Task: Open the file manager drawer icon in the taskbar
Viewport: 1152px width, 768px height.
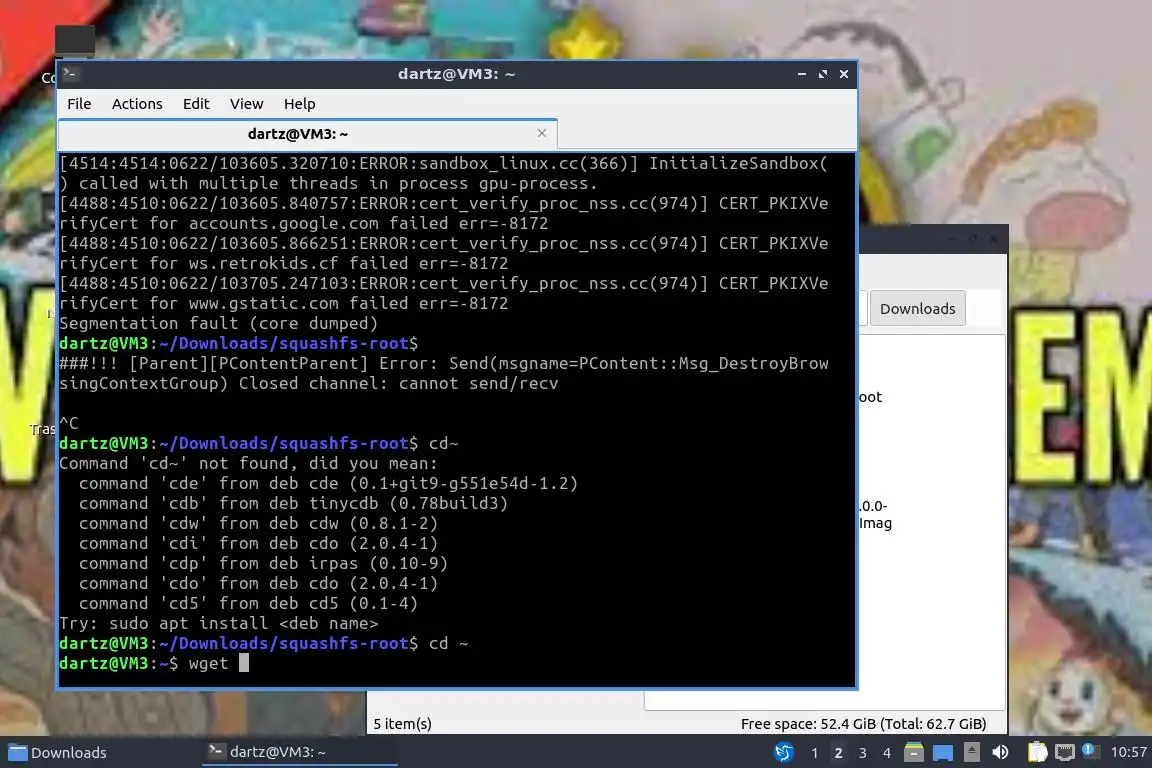Action: [x=914, y=753]
